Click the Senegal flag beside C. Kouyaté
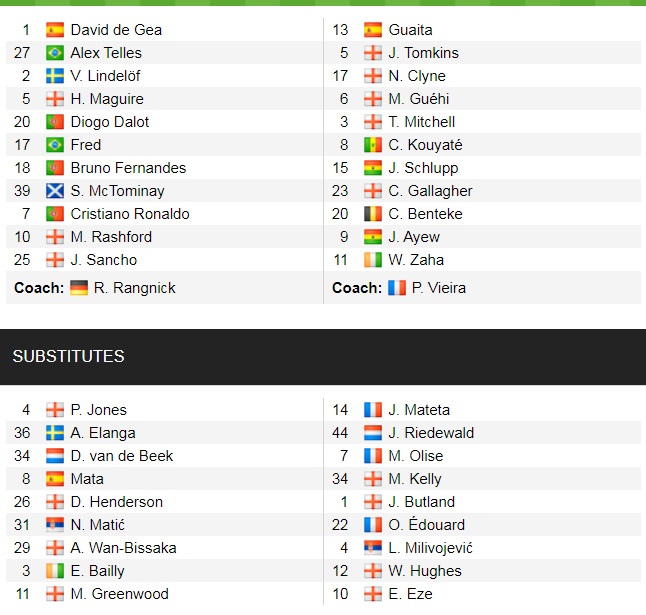 tap(373, 145)
